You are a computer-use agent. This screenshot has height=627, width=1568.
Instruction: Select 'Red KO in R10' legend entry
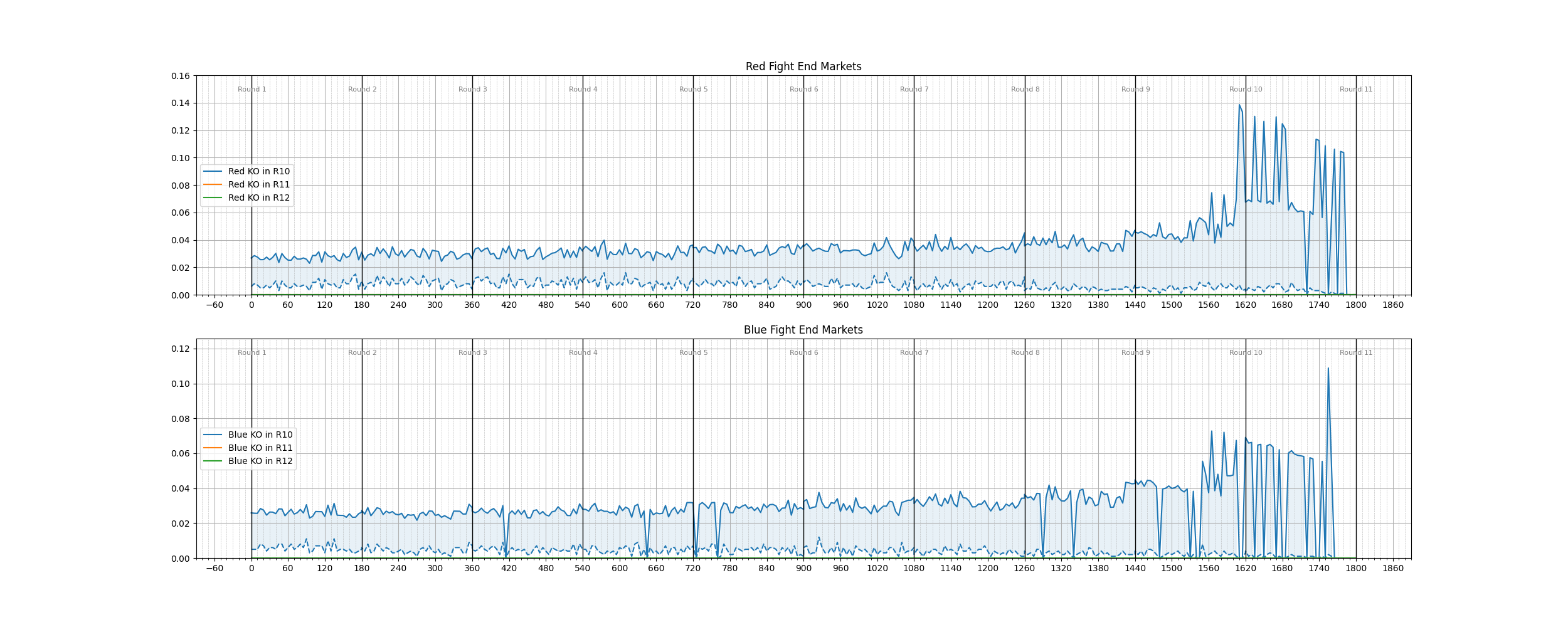258,171
